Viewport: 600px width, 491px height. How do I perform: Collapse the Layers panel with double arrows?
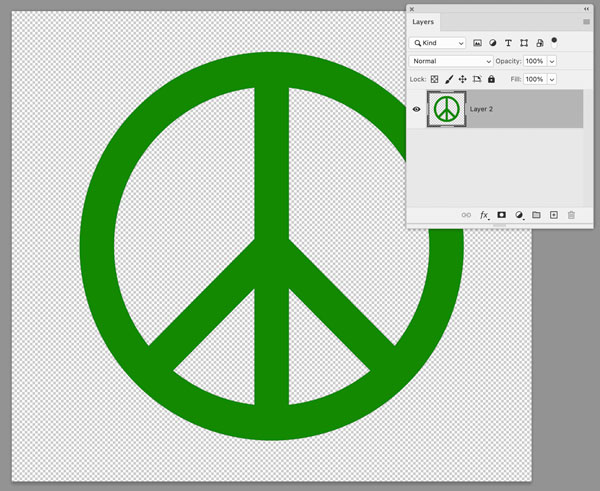point(586,9)
